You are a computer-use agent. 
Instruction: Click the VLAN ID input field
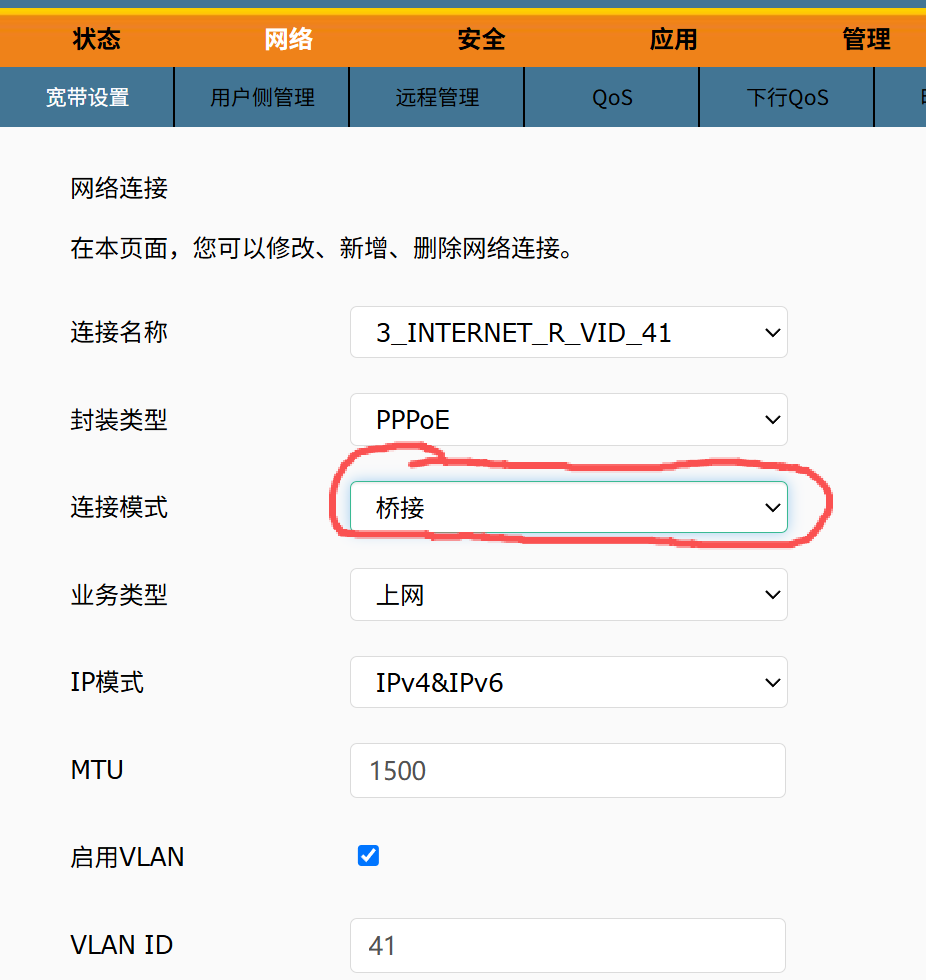pyautogui.click(x=568, y=945)
